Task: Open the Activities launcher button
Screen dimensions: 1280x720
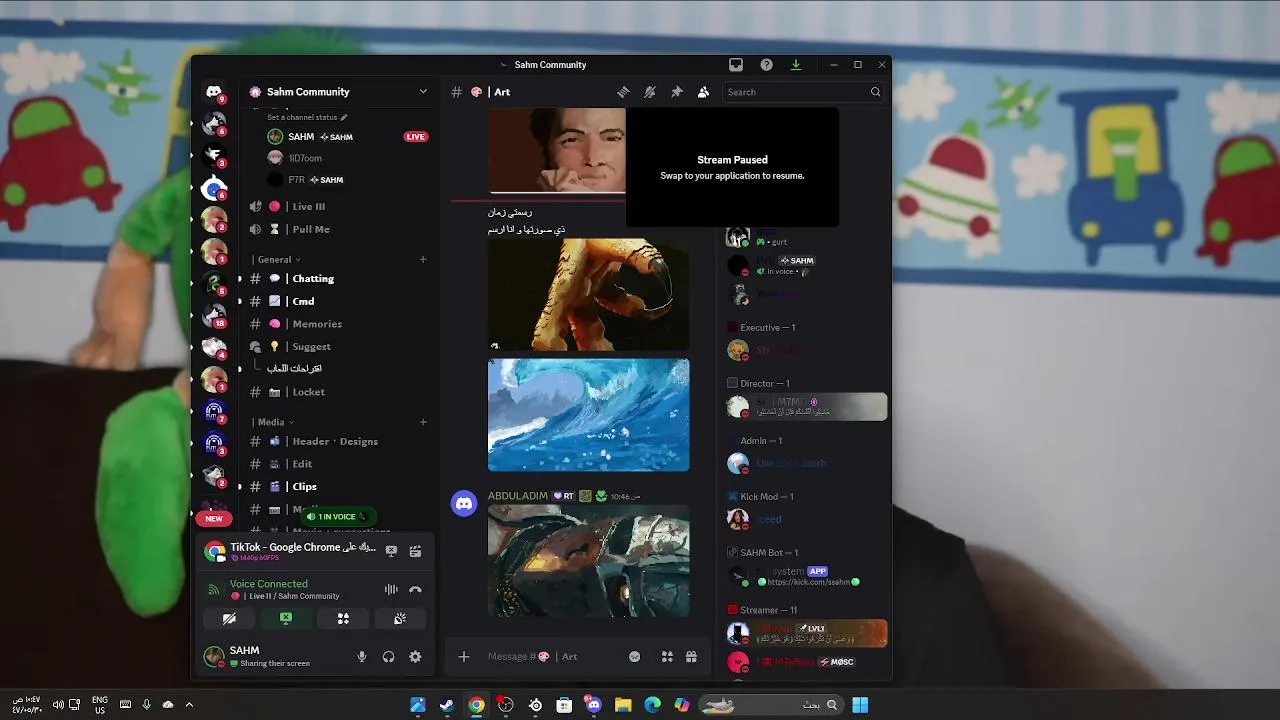Action: point(343,619)
